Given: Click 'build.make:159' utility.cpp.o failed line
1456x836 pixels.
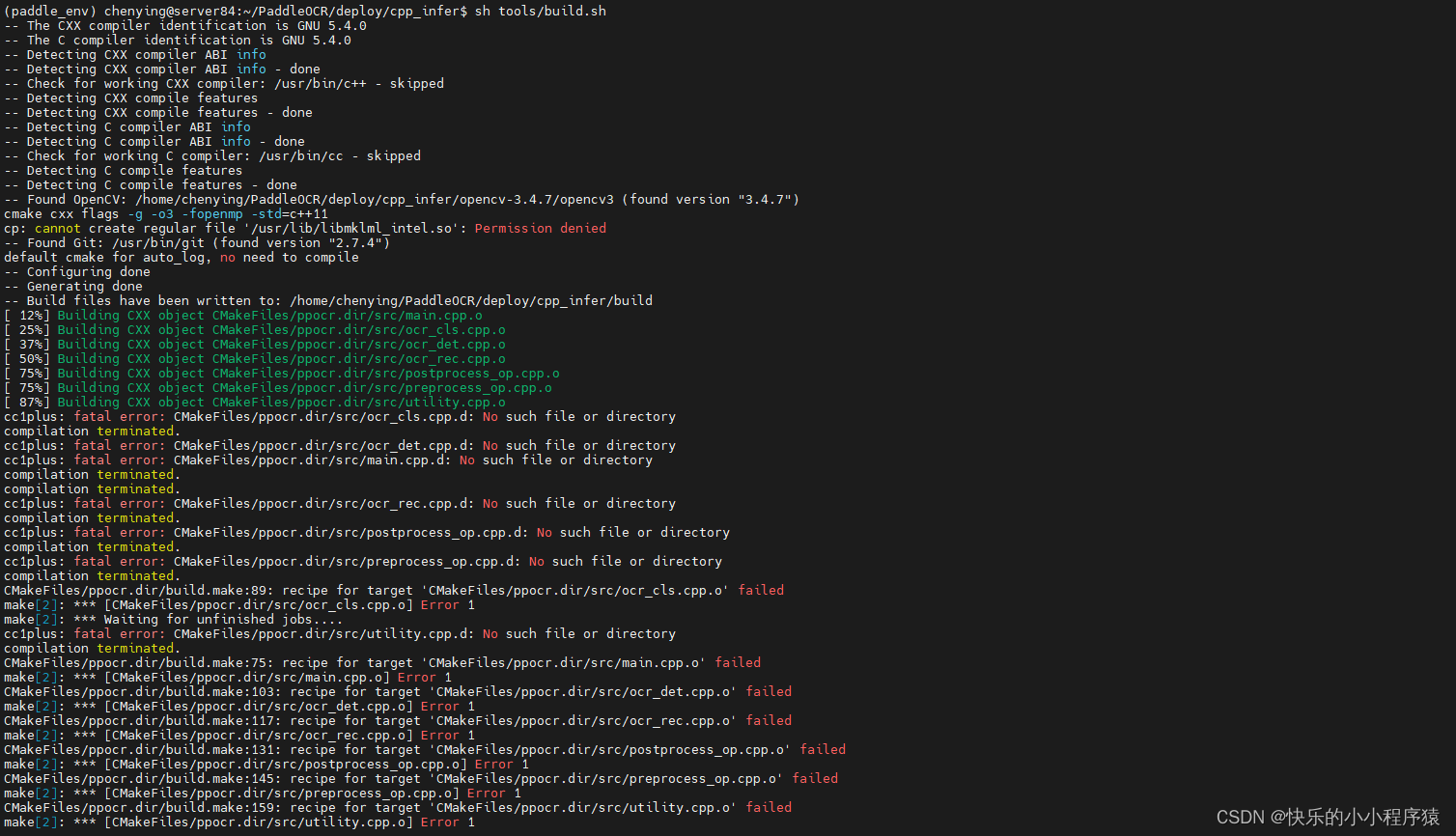Looking at the screenshot, I should pos(398,807).
